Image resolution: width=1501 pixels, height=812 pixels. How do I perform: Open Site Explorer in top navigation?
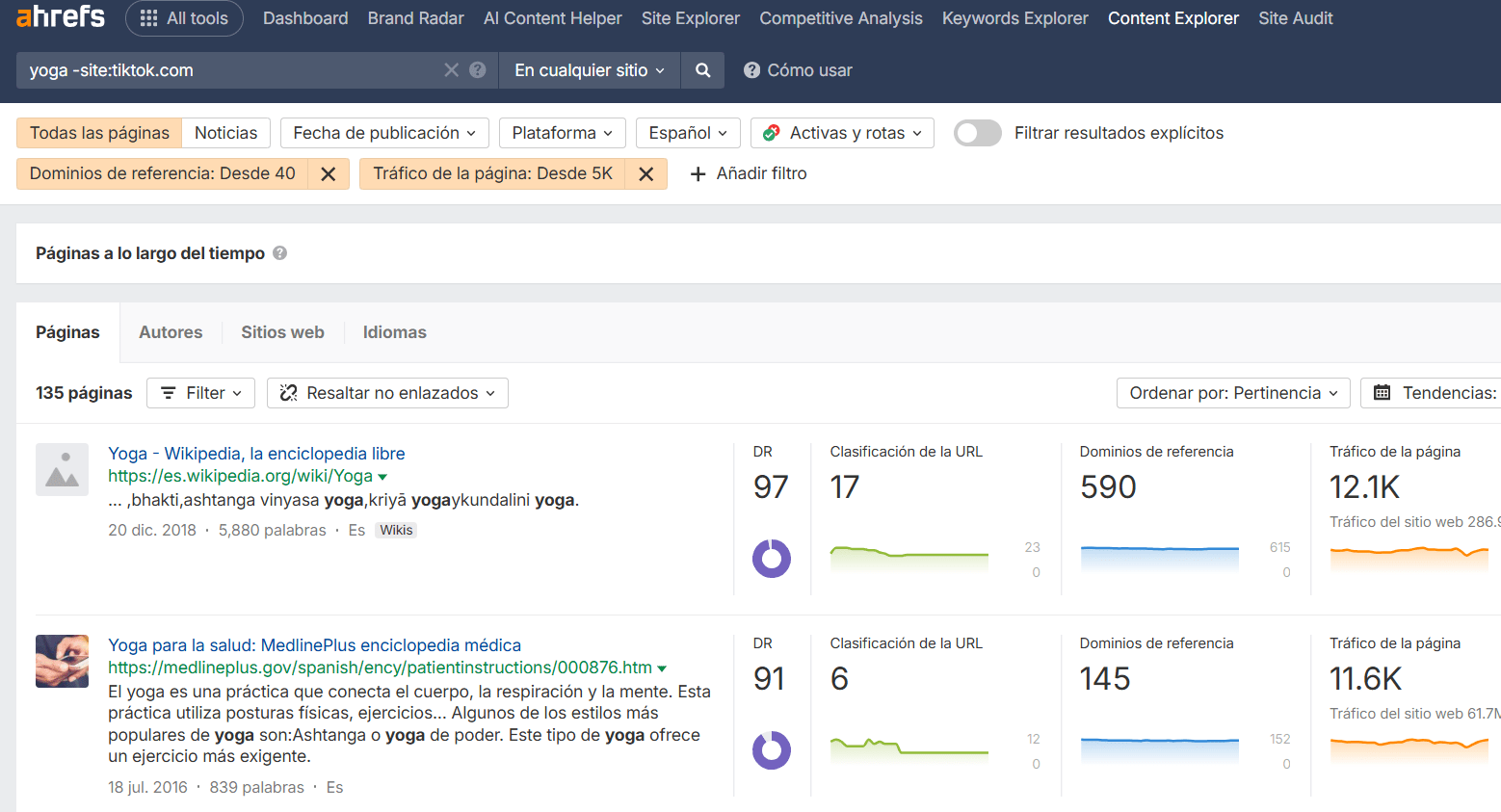click(691, 18)
